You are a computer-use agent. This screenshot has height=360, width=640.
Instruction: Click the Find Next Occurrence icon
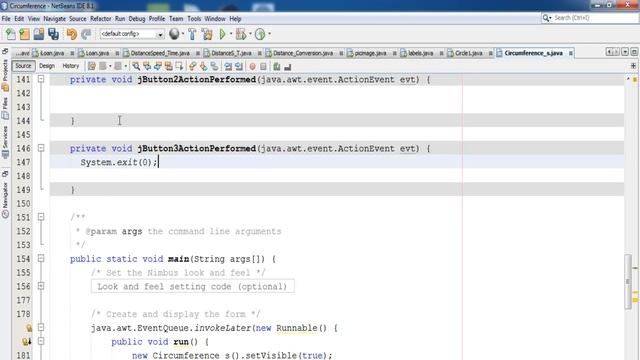[x=158, y=66]
